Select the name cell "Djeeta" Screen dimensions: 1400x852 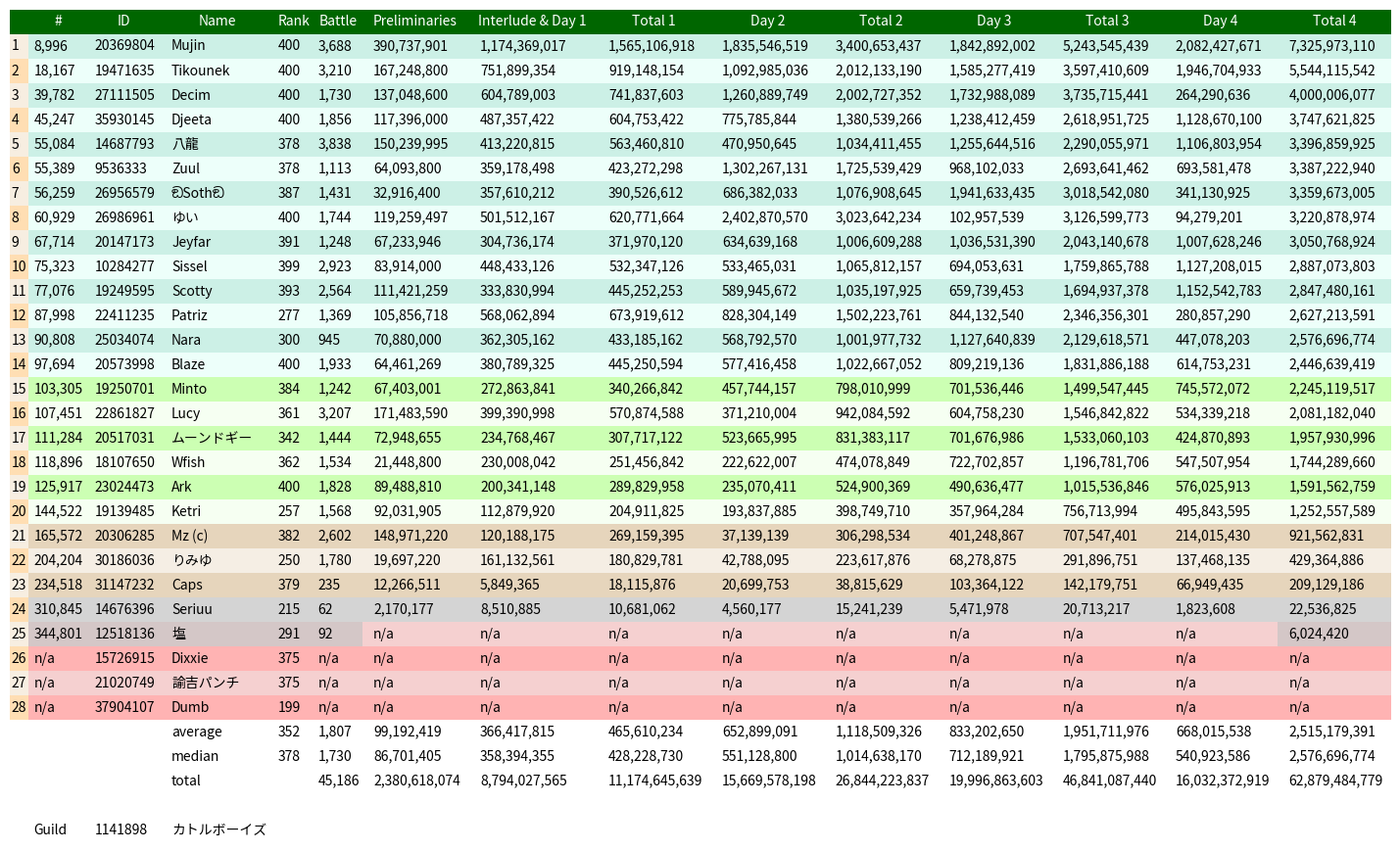point(192,119)
